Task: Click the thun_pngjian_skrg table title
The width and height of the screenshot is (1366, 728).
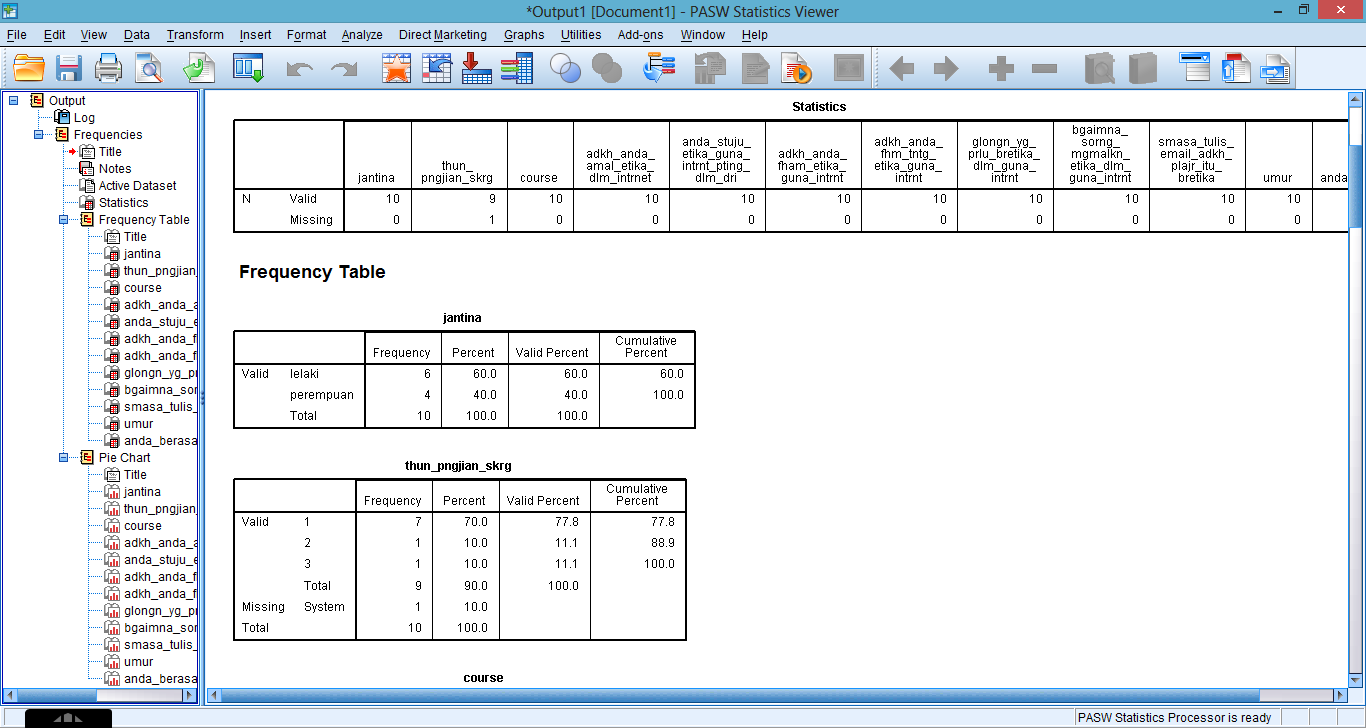Action: pos(458,466)
